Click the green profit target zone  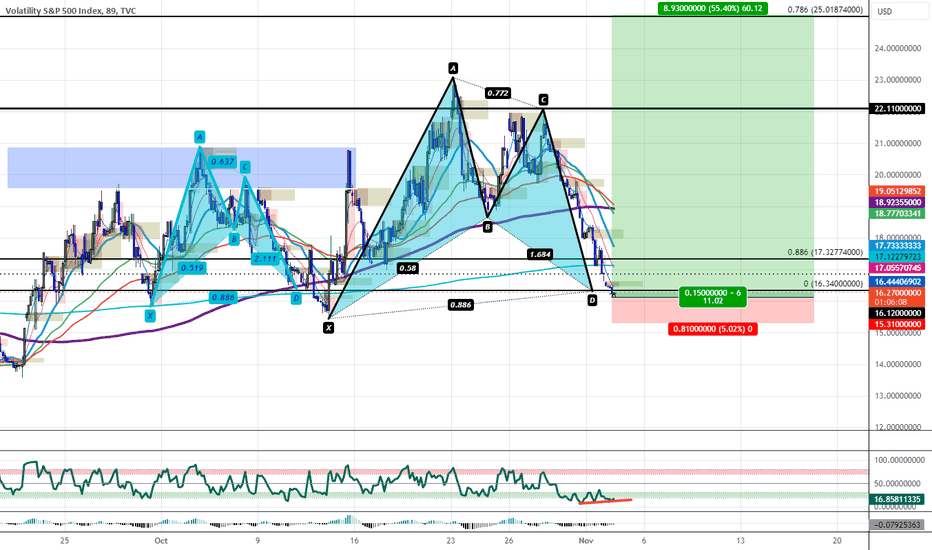[713, 155]
